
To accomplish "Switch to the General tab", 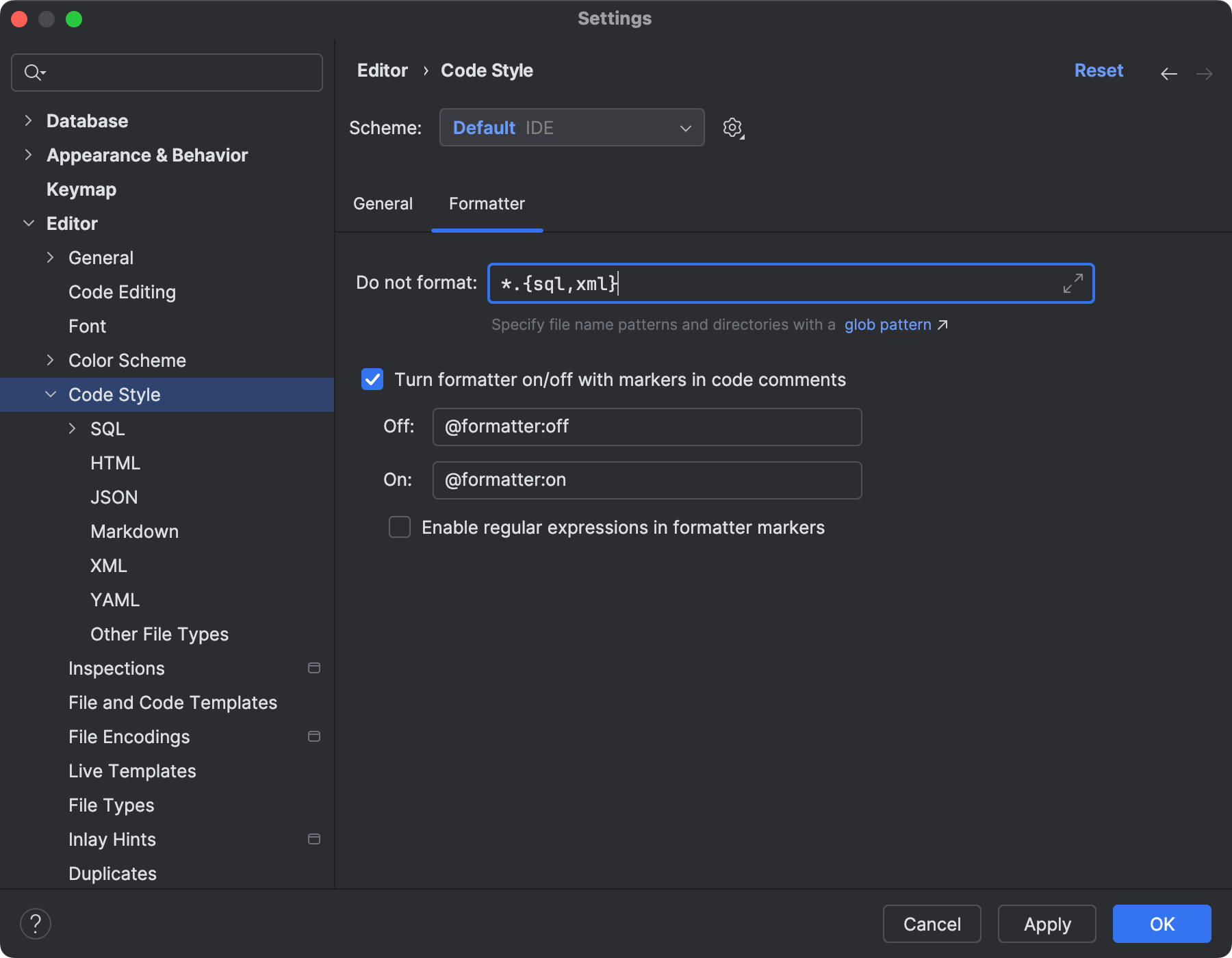I will tap(383, 203).
